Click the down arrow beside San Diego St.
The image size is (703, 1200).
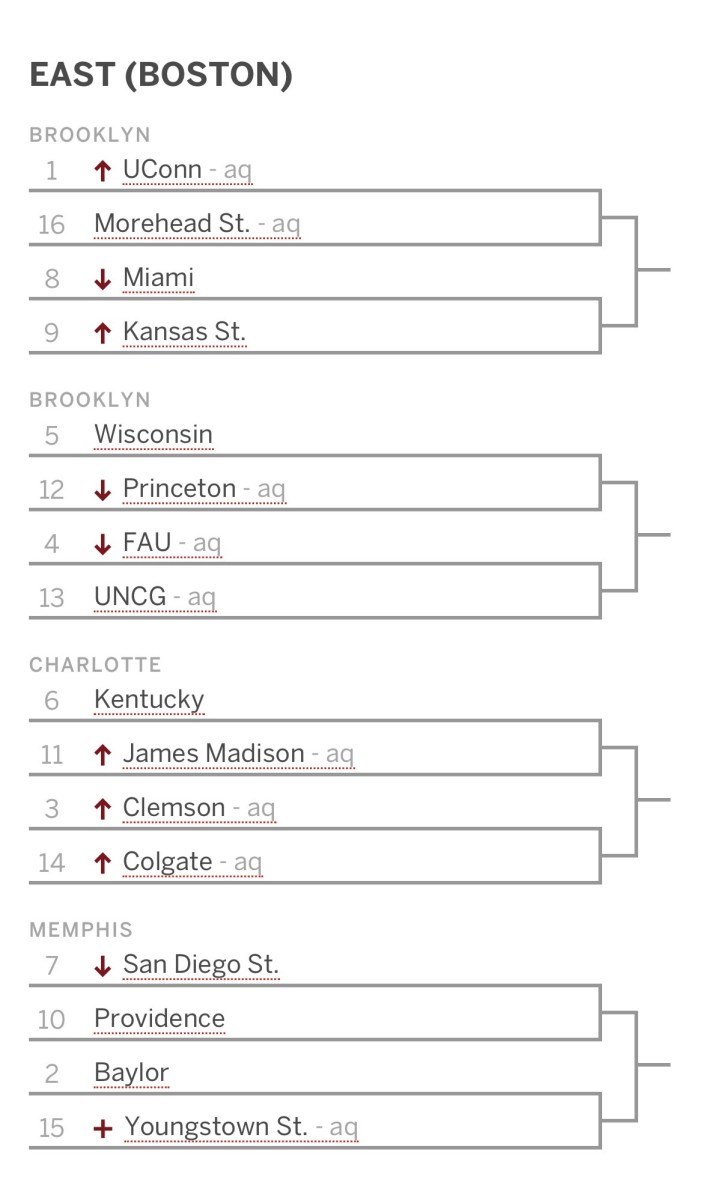[x=102, y=966]
